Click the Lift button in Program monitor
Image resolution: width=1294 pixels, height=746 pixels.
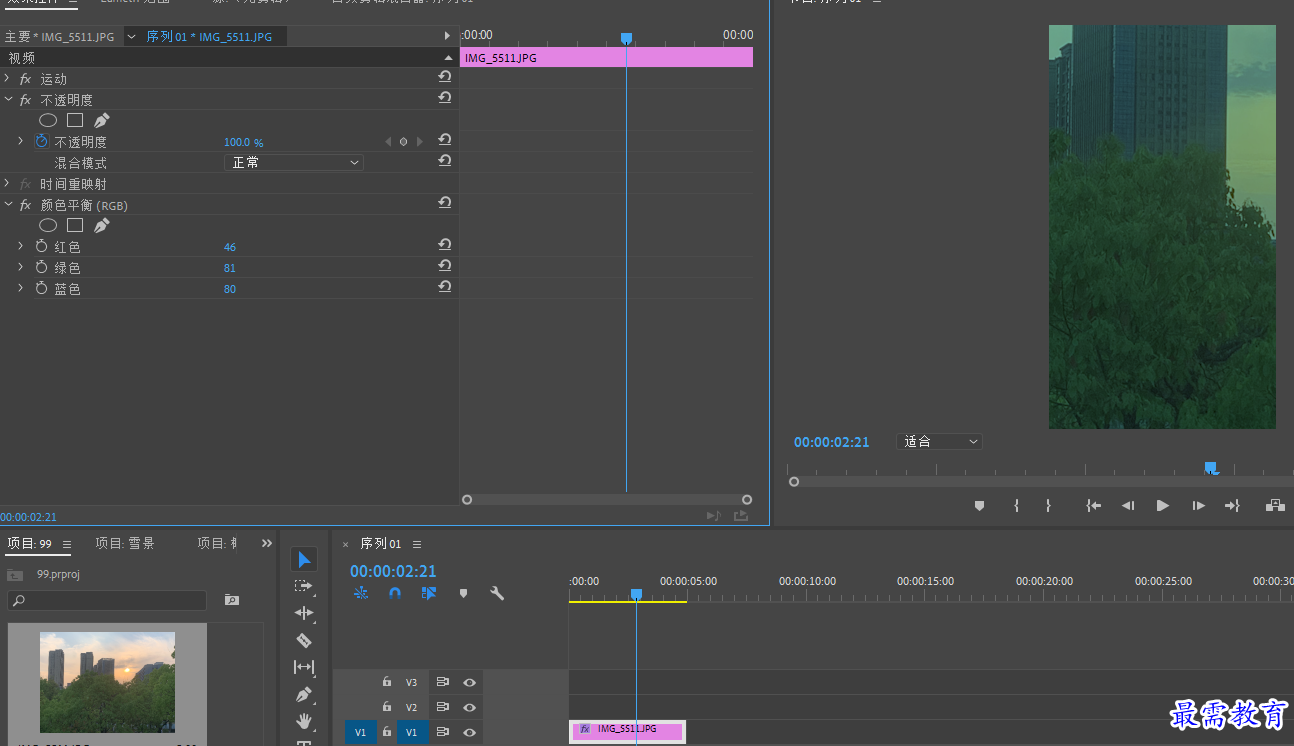tap(1275, 506)
